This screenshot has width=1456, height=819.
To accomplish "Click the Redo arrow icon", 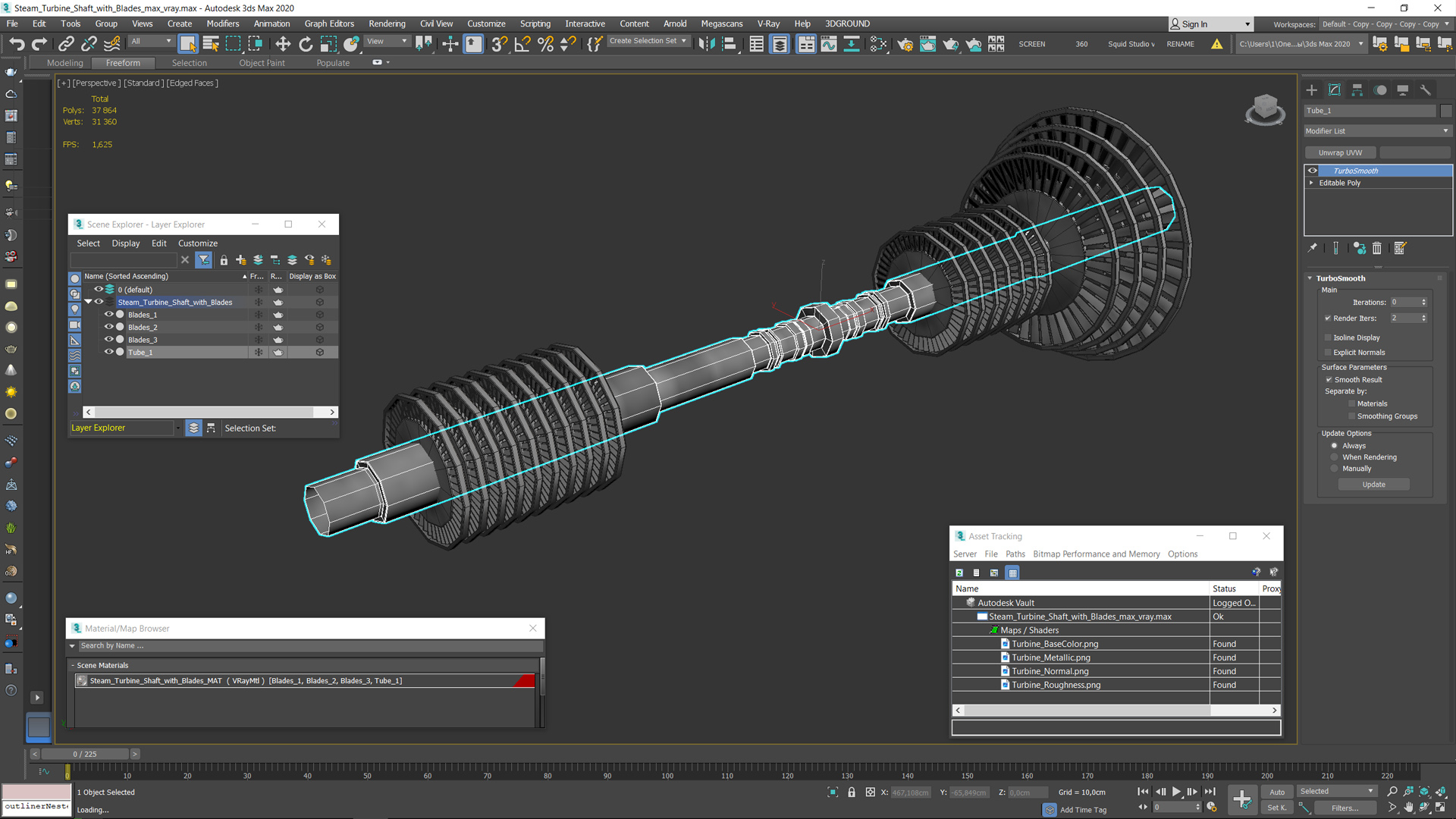I will point(39,44).
